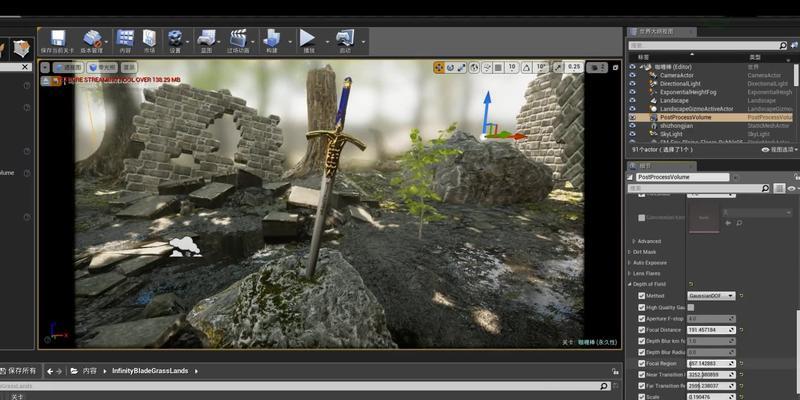Open rotation snap value 10° dropdown

pos(541,67)
